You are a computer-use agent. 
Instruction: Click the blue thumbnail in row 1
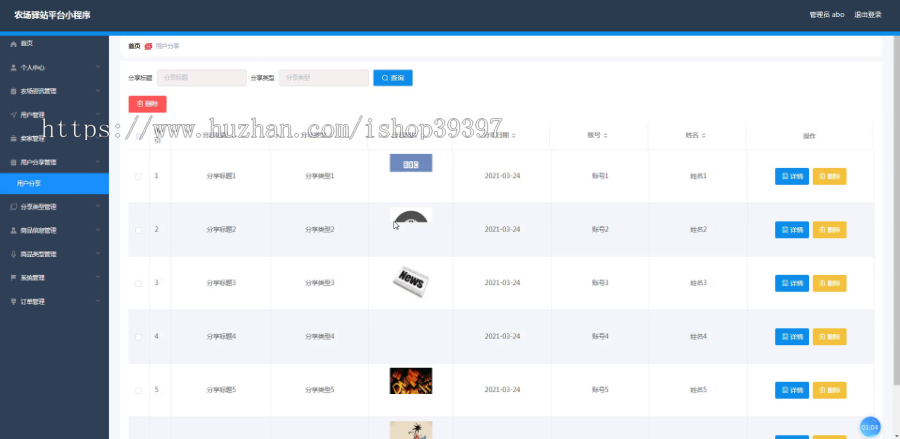point(411,163)
